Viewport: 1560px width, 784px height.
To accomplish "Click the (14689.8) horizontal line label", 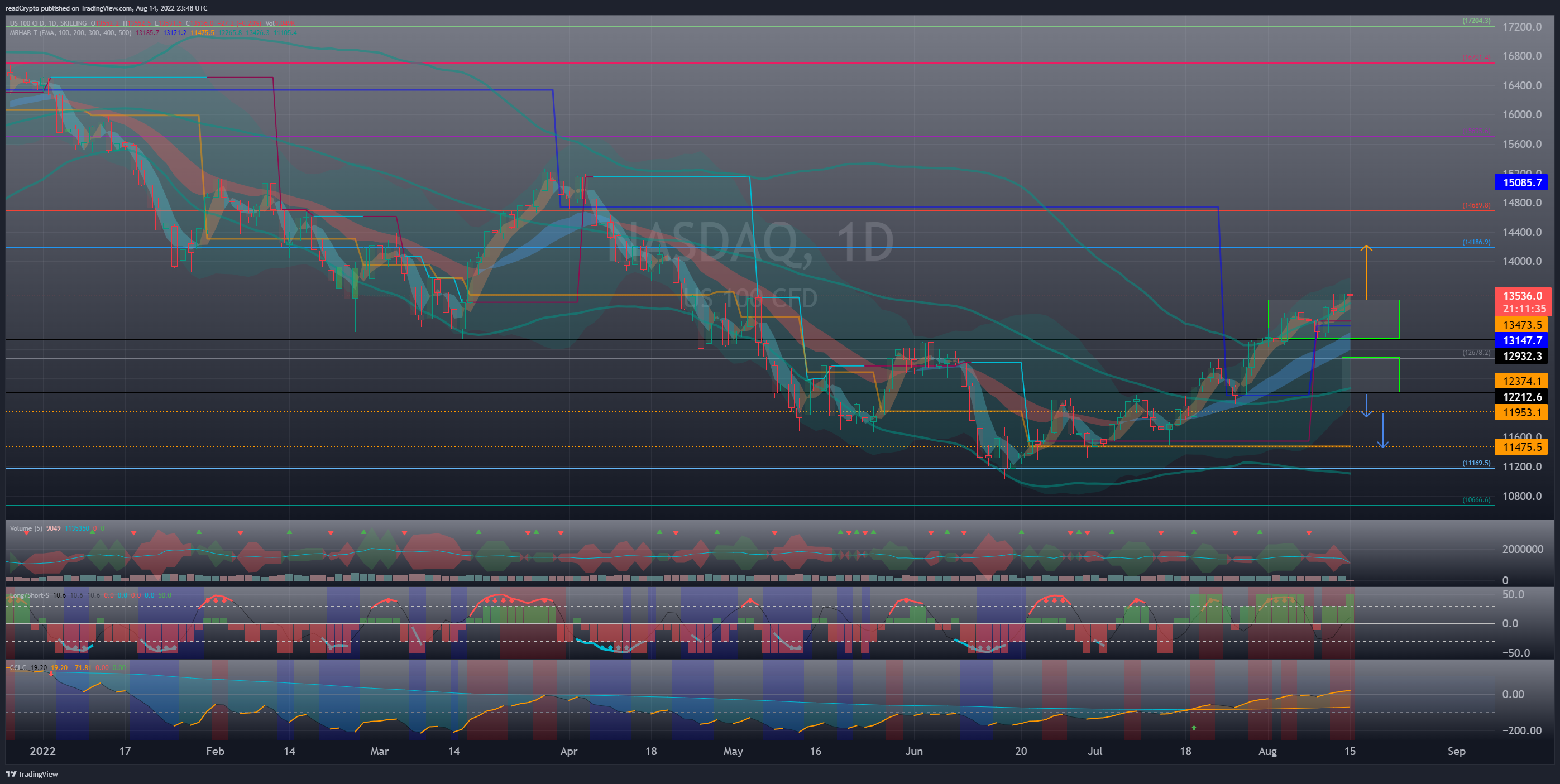I will click(x=1476, y=205).
